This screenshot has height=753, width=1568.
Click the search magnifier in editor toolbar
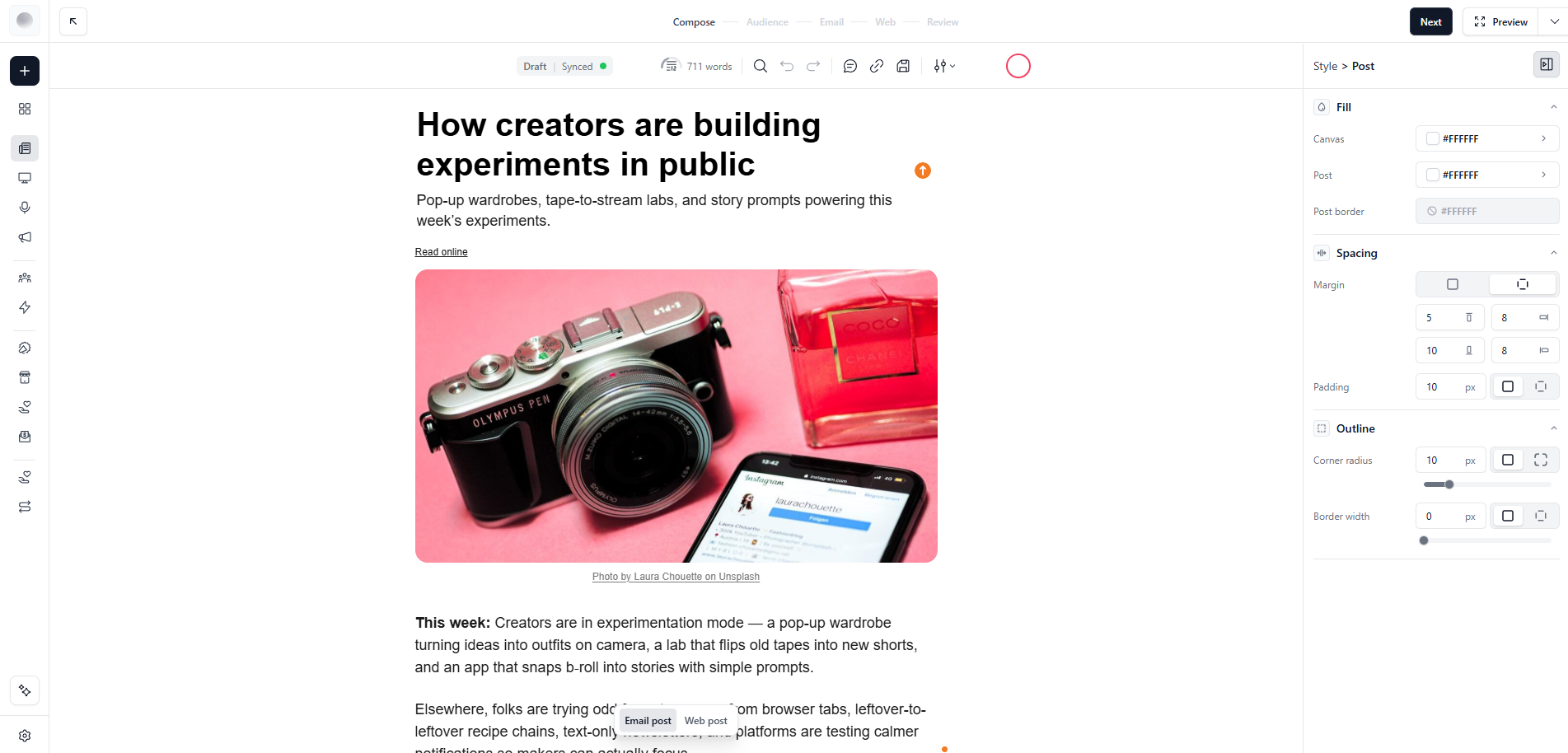tap(761, 66)
